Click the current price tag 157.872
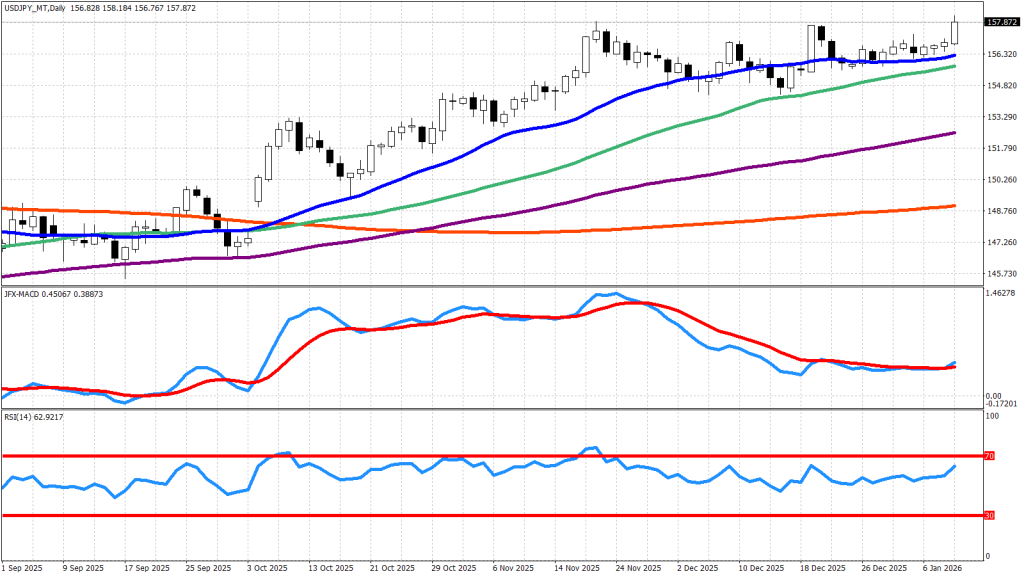 [x=1001, y=22]
